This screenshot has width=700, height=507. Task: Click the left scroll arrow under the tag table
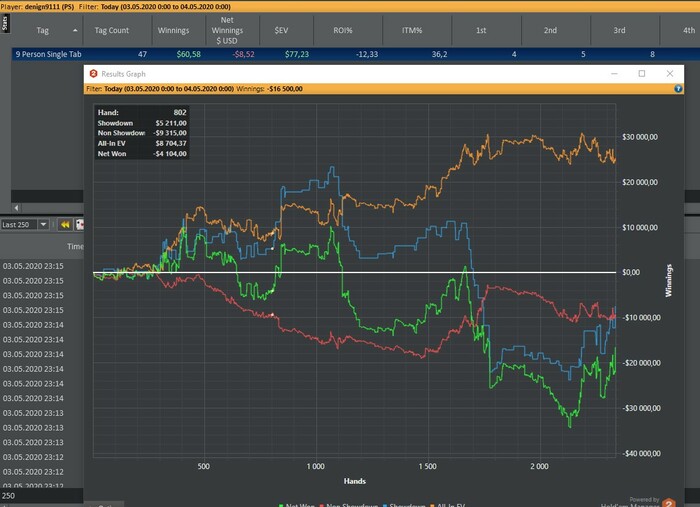pos(17,208)
